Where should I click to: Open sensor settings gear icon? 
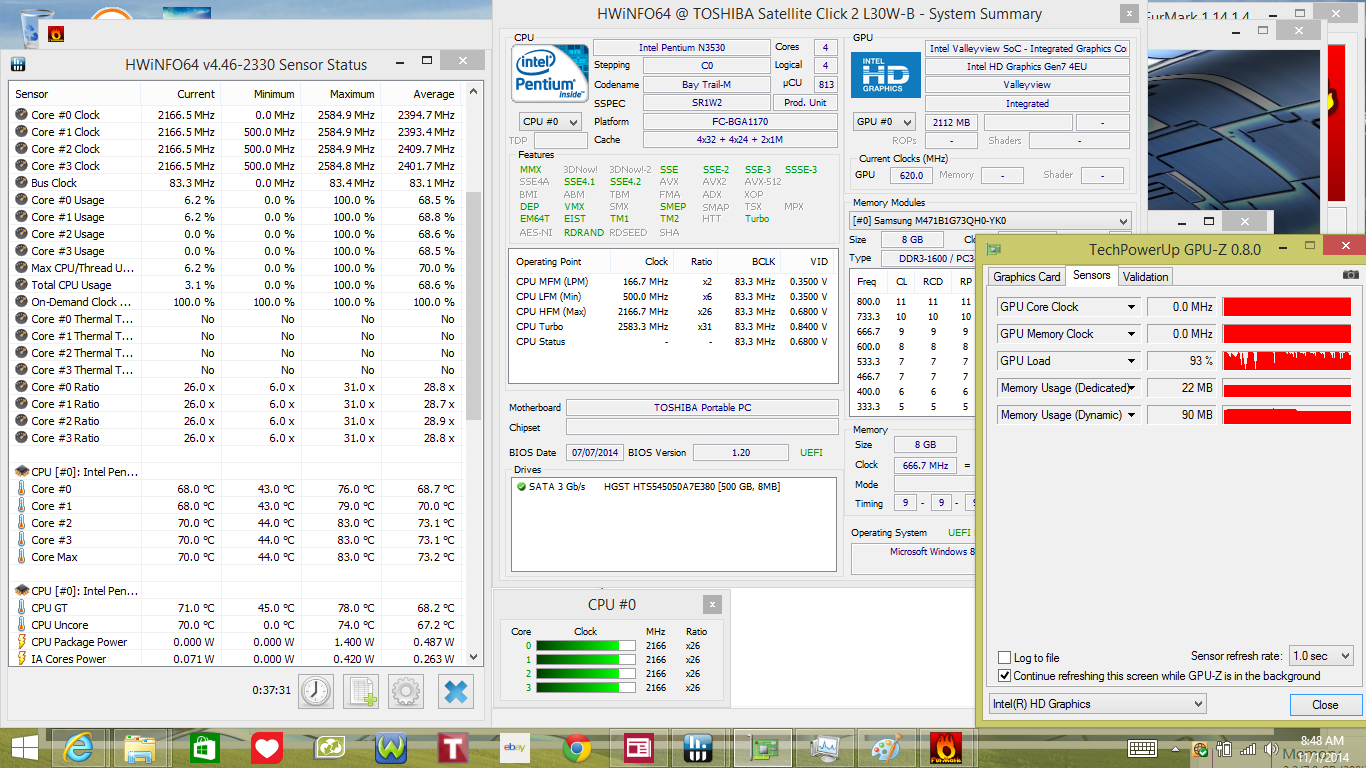(x=407, y=691)
